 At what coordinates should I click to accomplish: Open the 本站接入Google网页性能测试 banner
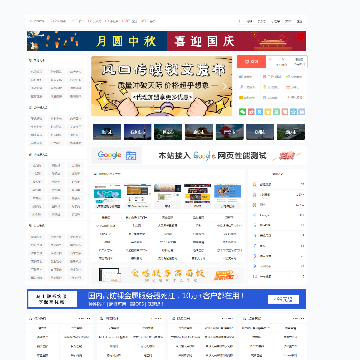coord(199,155)
